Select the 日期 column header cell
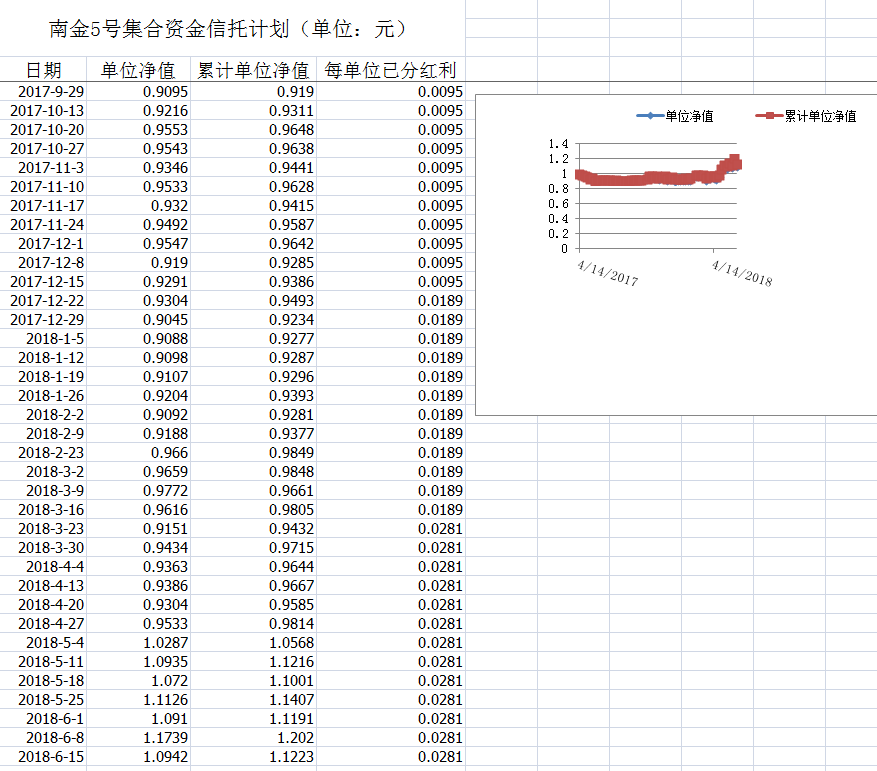Image resolution: width=877 pixels, height=771 pixels. click(x=43, y=70)
